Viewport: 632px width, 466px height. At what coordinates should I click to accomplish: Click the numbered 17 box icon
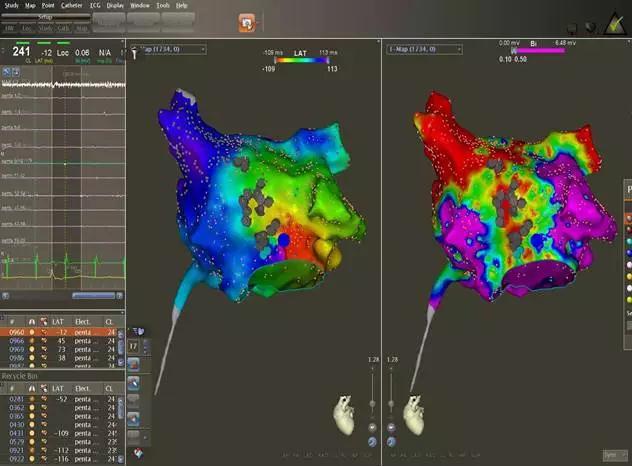click(133, 346)
